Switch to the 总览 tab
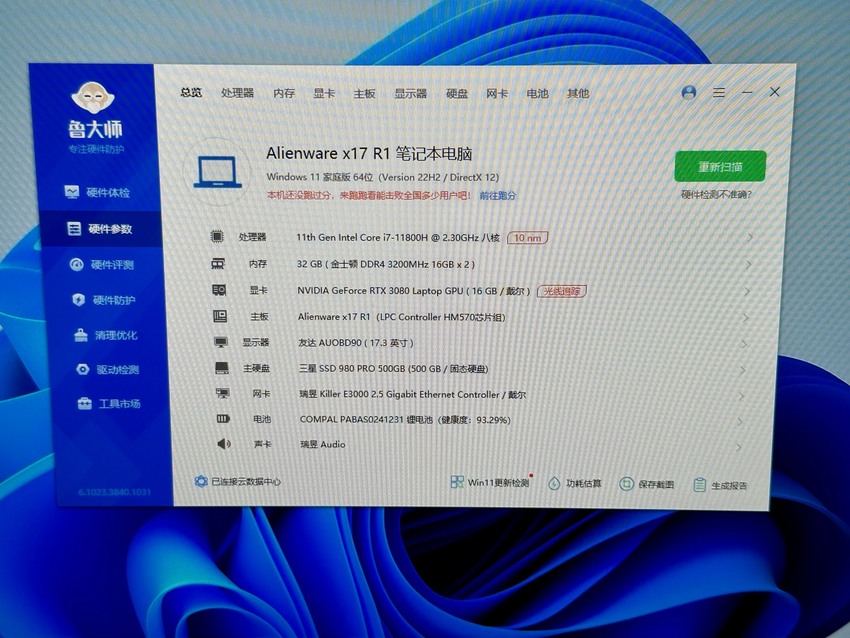The width and height of the screenshot is (850, 638). coord(191,93)
